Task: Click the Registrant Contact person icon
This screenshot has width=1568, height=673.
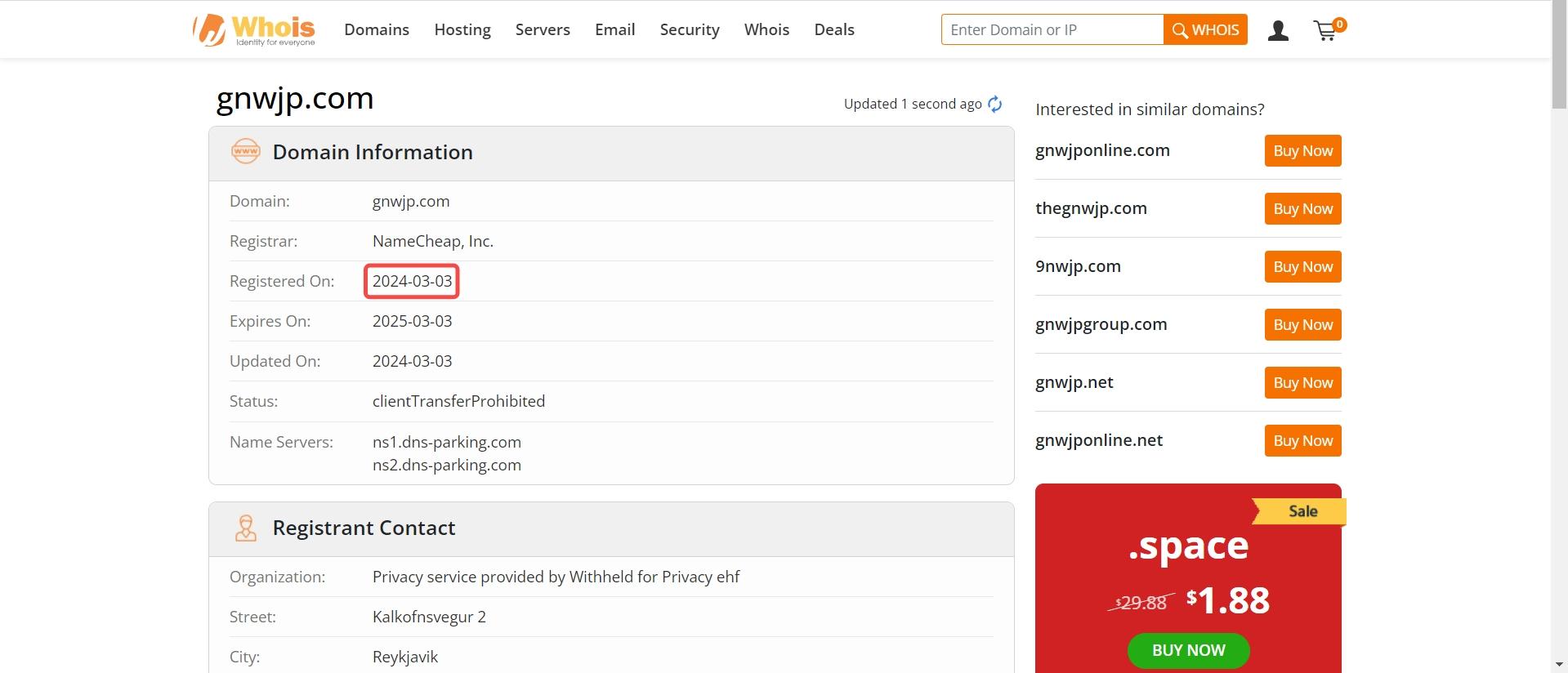Action: (x=245, y=528)
